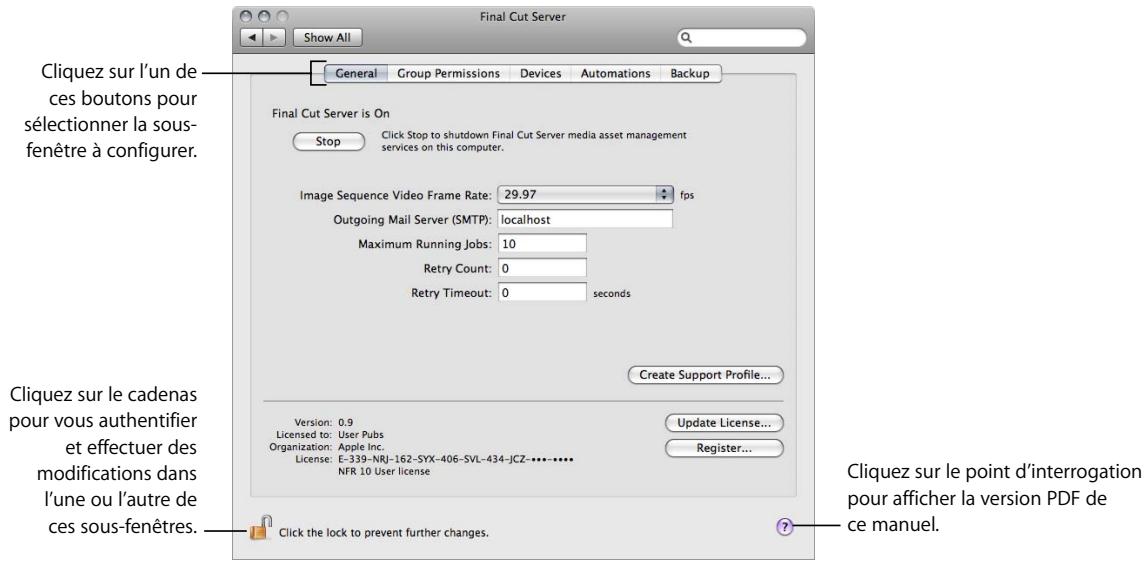
Task: Click the "Apple Inc." organization value
Action: 361,446
